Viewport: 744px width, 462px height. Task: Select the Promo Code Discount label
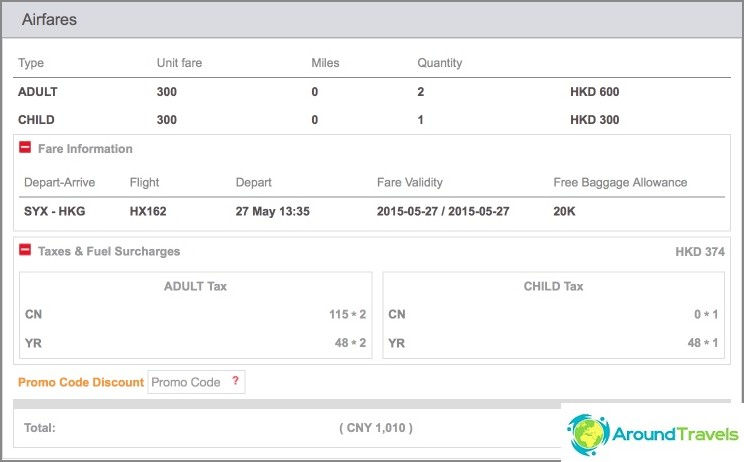(81, 382)
